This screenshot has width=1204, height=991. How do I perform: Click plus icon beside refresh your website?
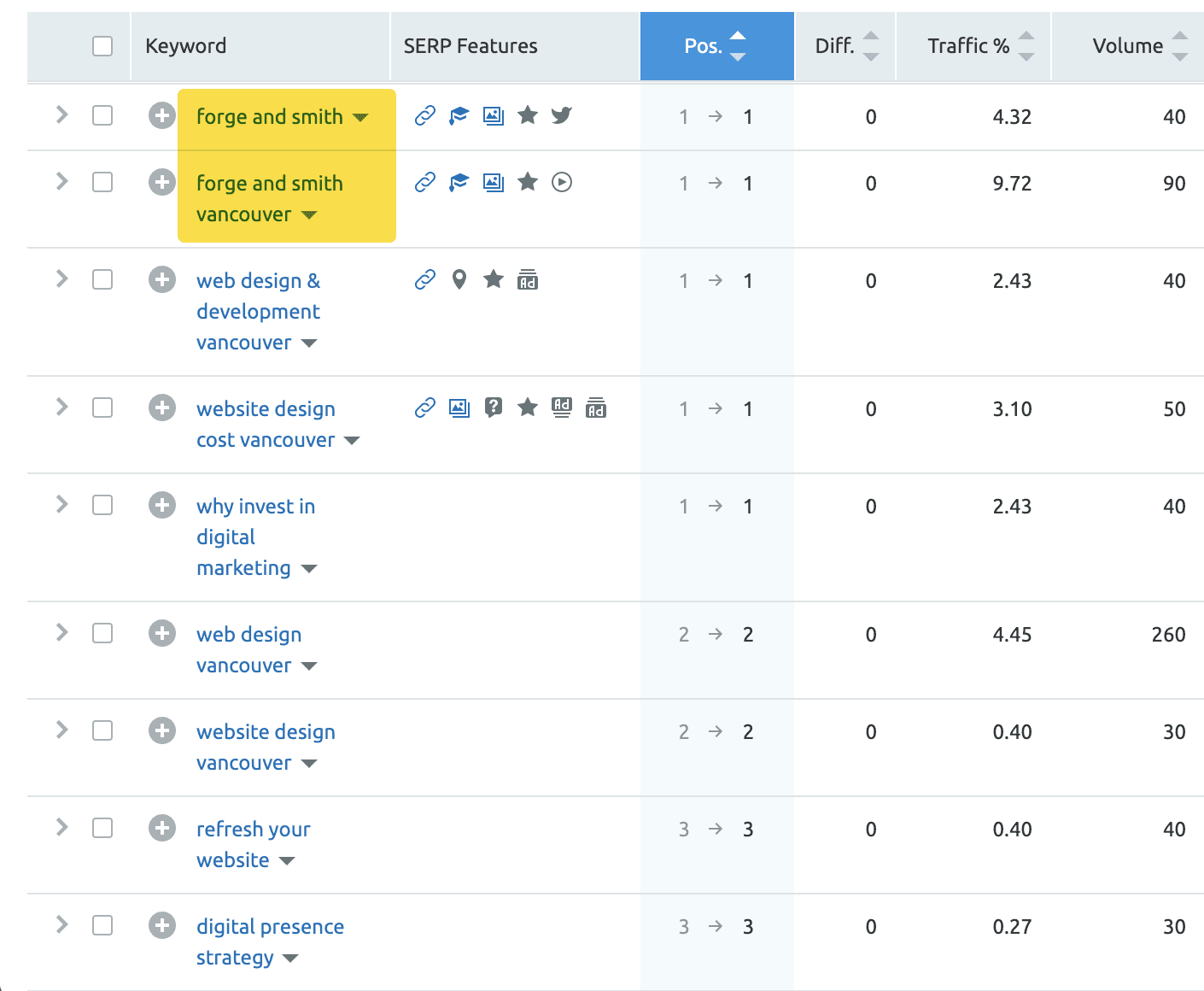click(161, 828)
